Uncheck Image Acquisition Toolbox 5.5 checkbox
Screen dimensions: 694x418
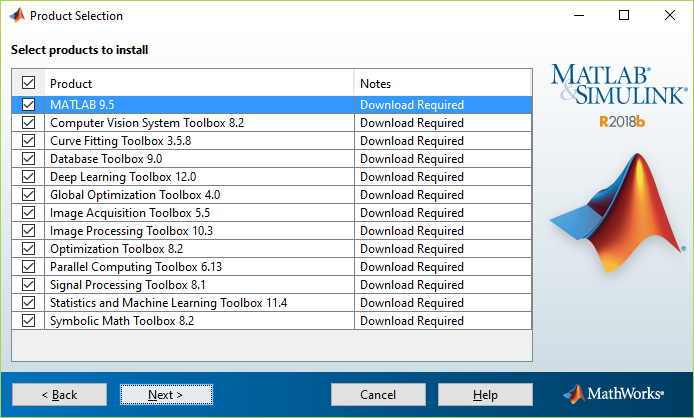point(28,213)
